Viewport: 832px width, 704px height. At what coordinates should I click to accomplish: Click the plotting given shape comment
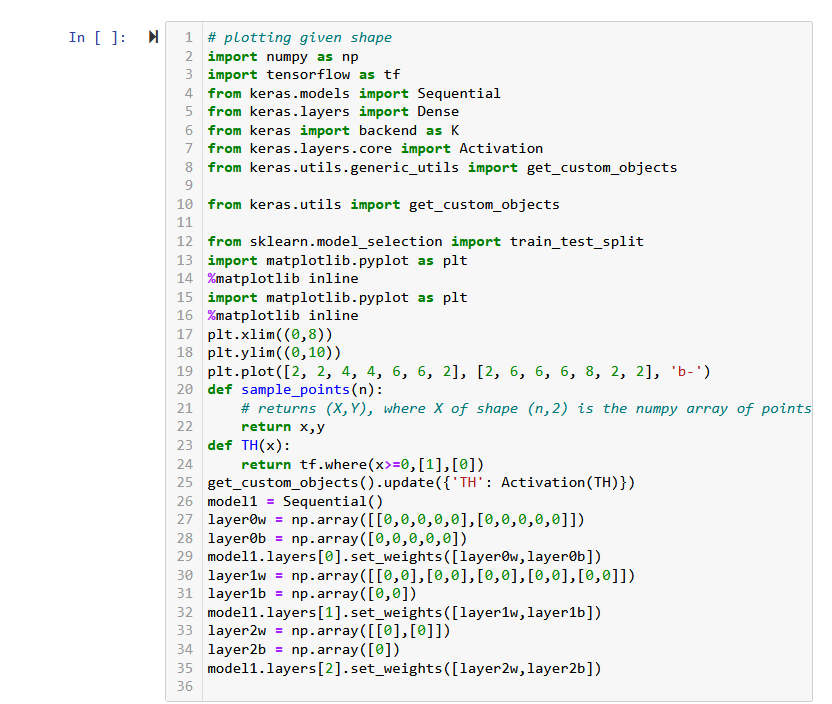click(300, 37)
